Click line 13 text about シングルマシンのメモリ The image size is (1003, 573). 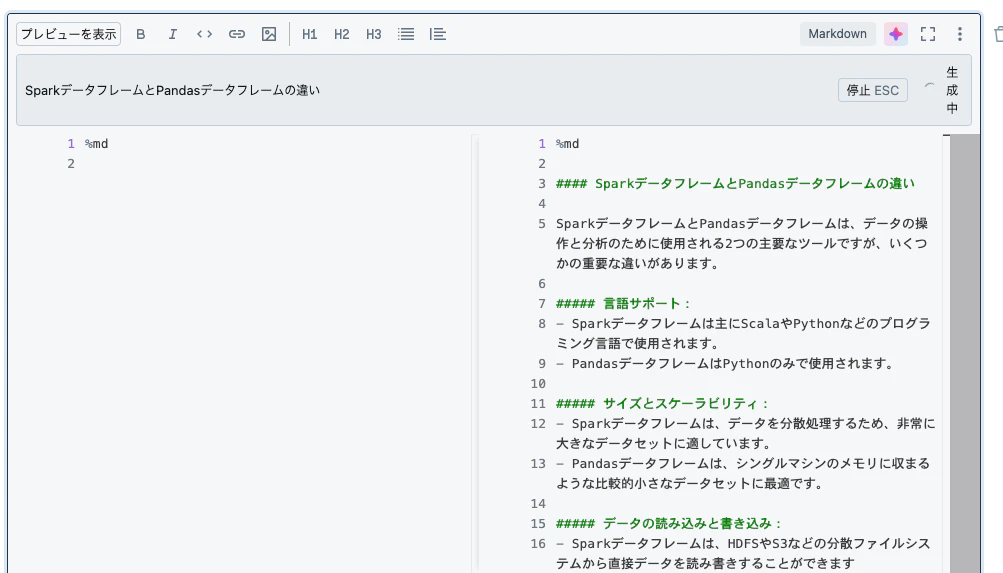[743, 473]
